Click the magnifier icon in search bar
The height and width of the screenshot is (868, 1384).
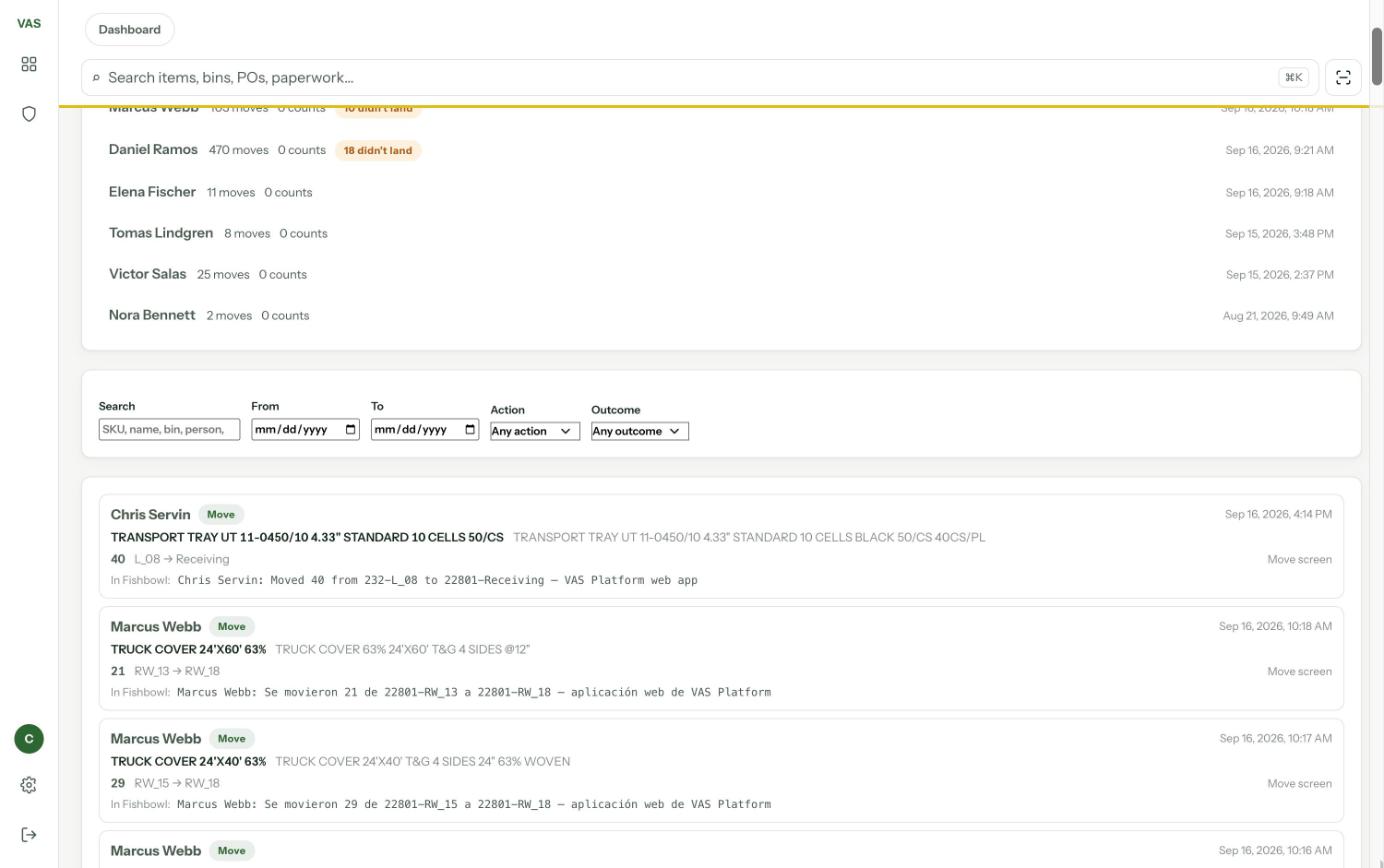[96, 78]
